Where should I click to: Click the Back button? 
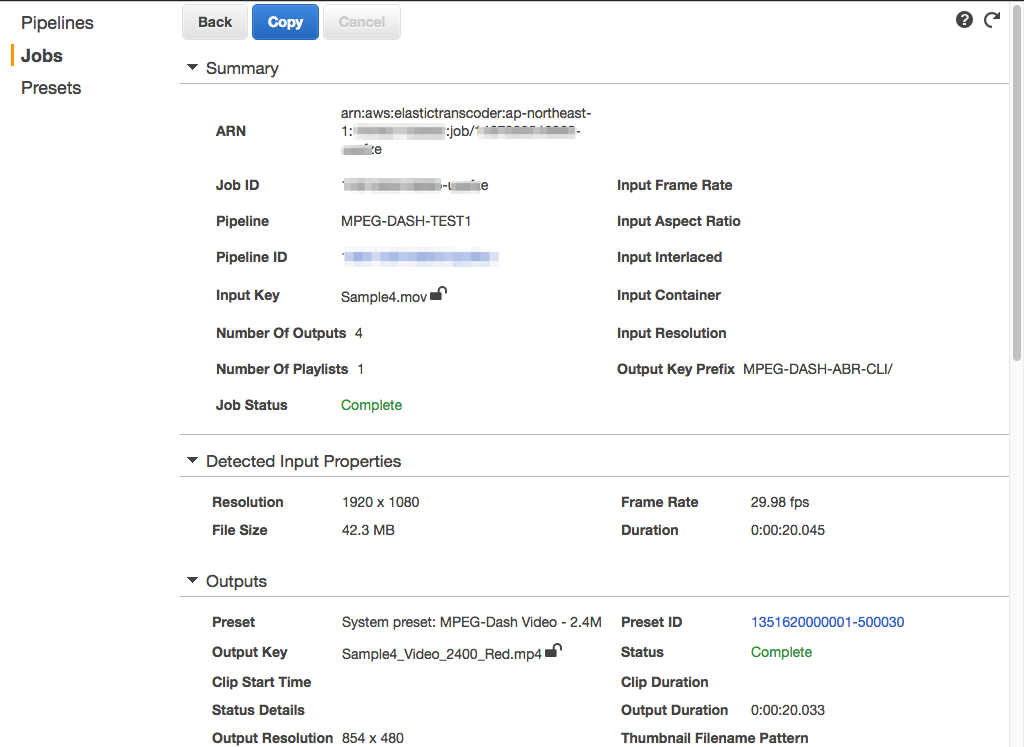pos(214,21)
